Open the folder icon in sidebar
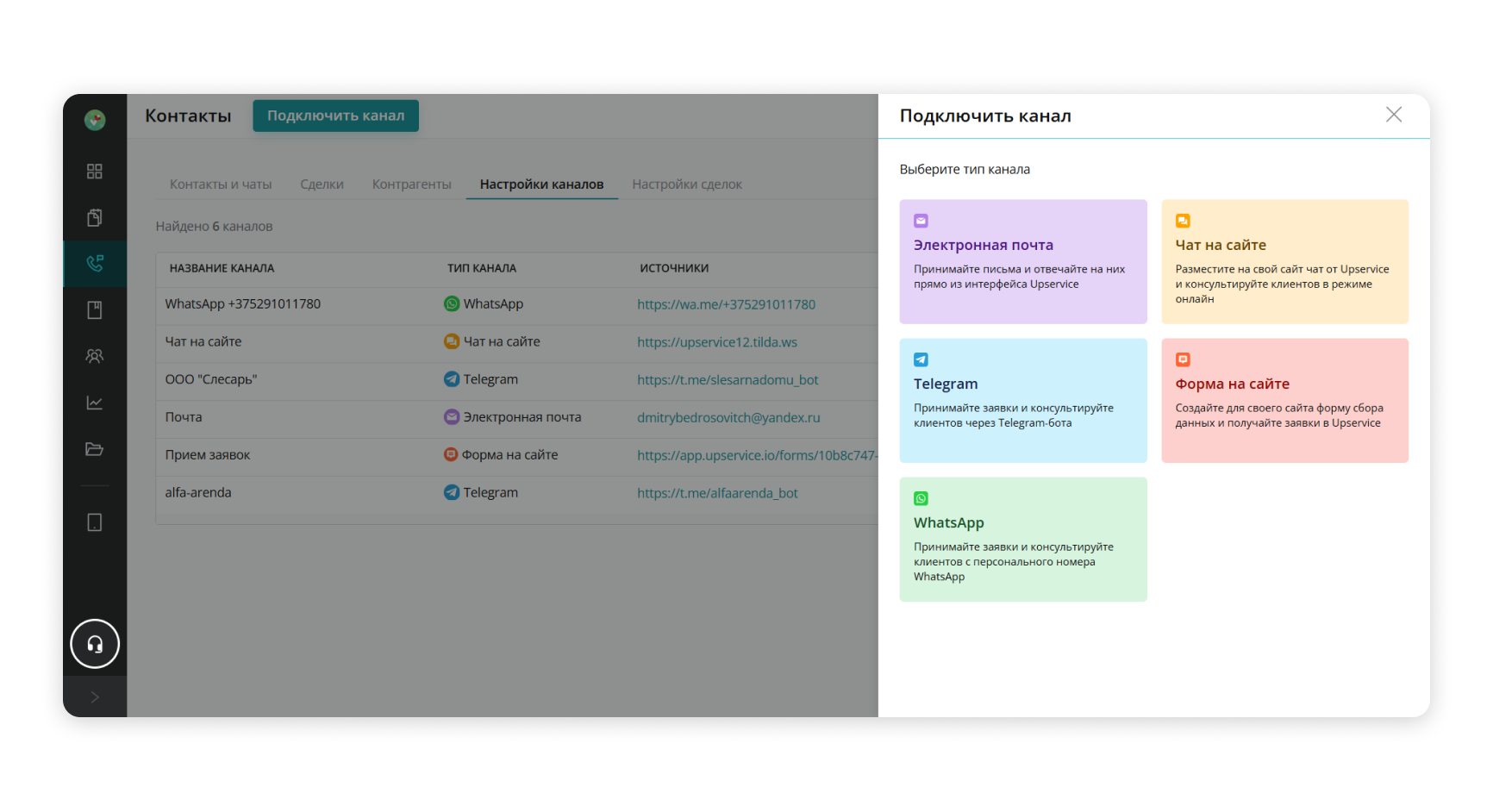 pos(95,449)
